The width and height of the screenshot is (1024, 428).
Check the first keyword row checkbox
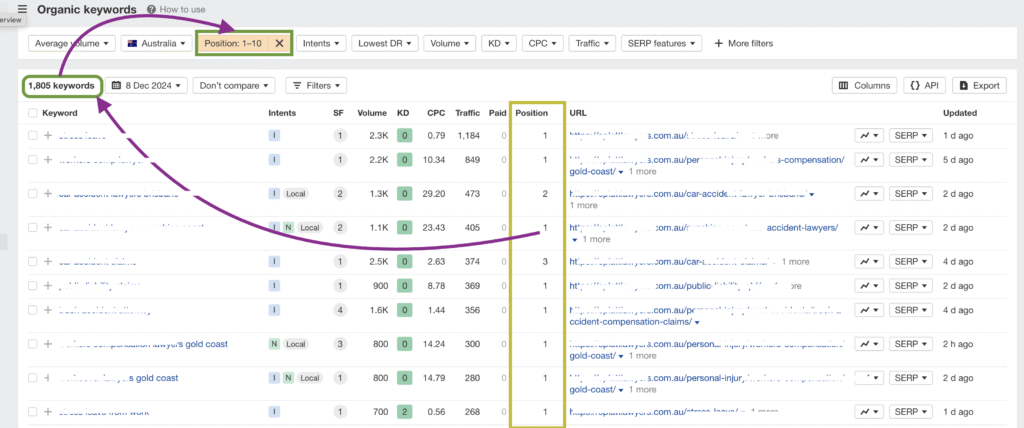pos(32,135)
